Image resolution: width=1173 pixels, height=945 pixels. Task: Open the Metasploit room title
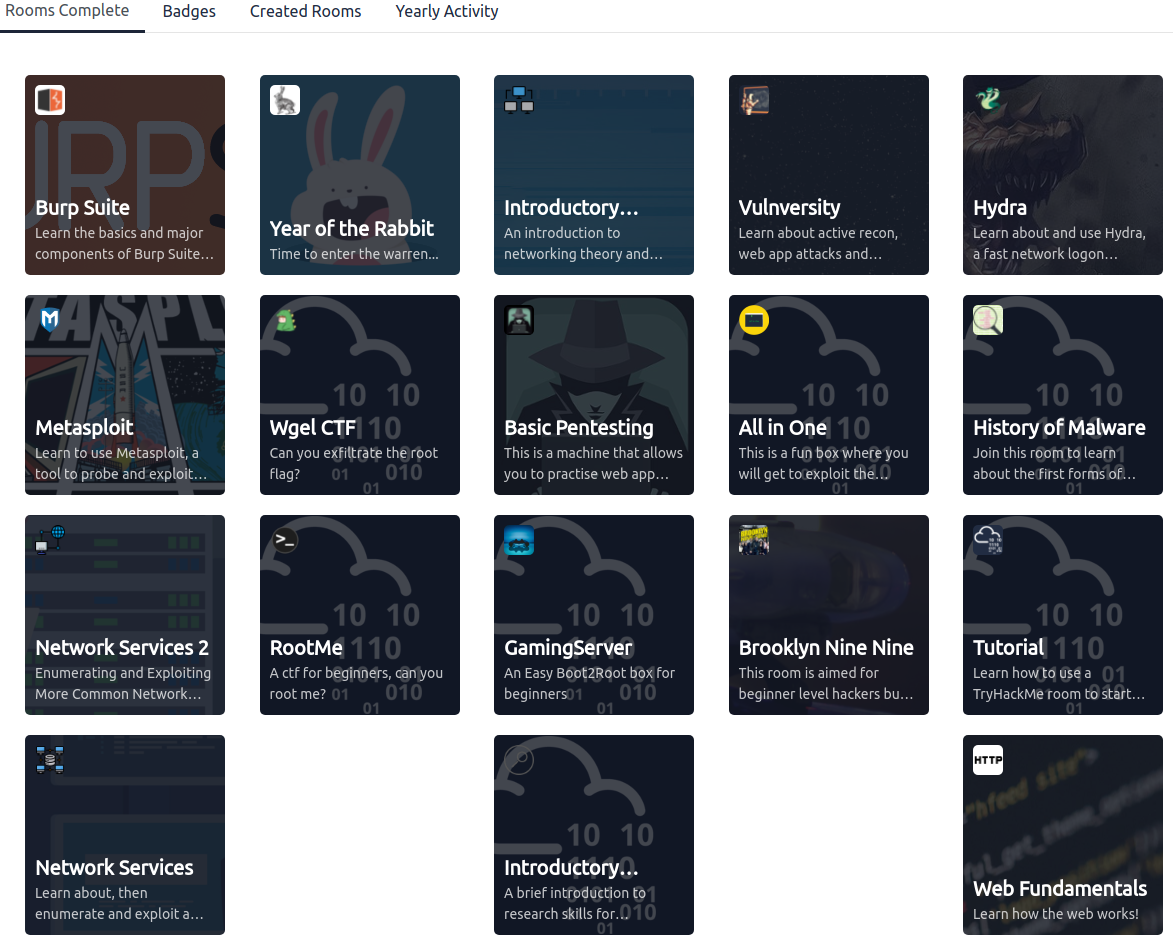click(x=85, y=427)
